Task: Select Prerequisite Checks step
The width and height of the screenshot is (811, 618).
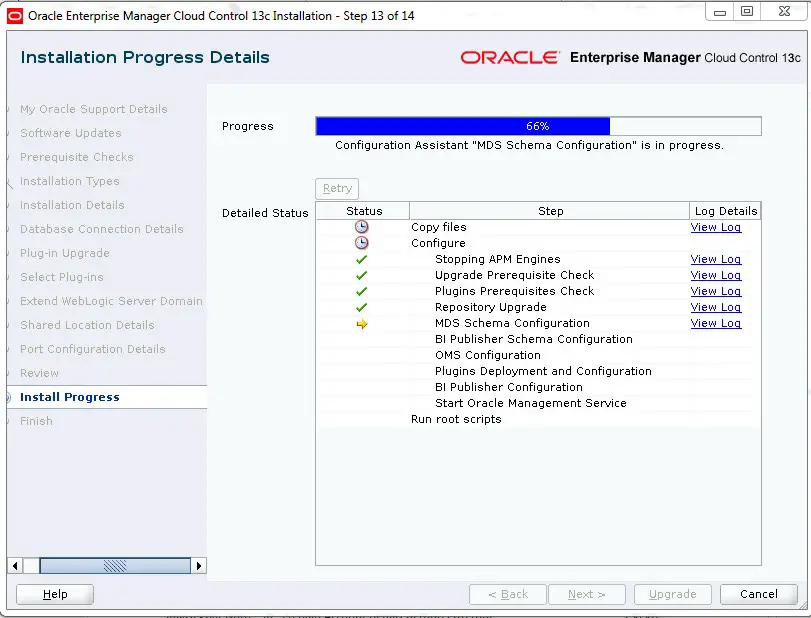Action: [77, 157]
